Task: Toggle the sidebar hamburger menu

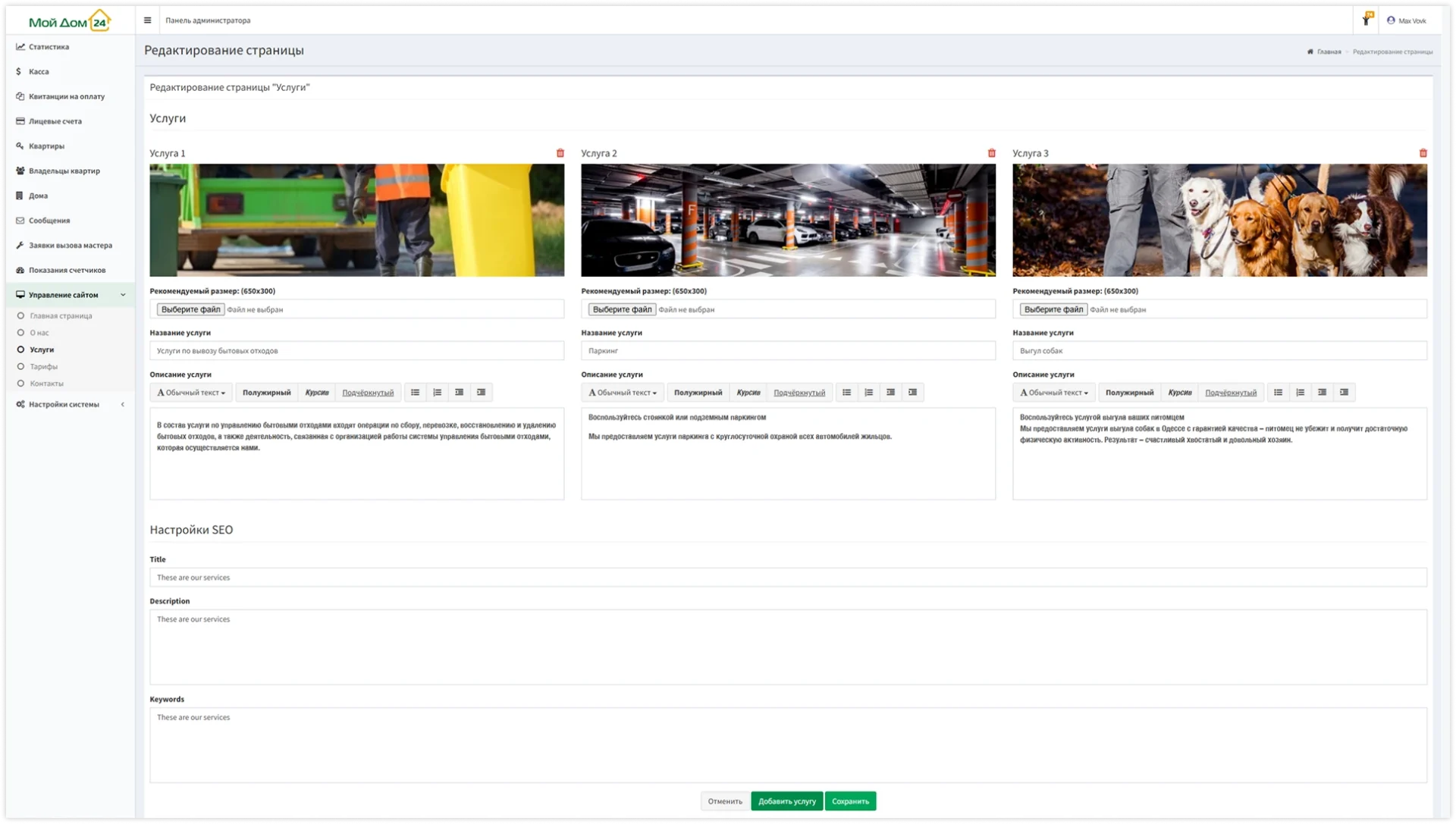Action: pos(147,20)
